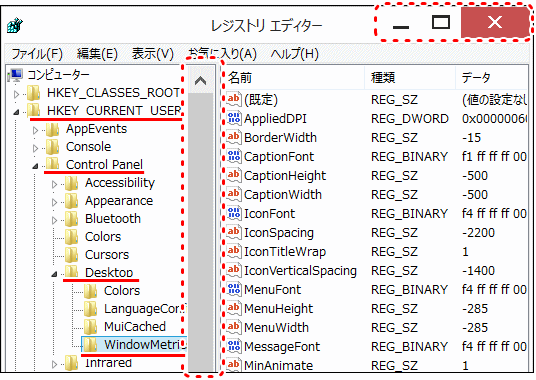Select the Bluetooth tree key
Image resolution: width=536 pixels, height=380 pixels.
coord(113,219)
